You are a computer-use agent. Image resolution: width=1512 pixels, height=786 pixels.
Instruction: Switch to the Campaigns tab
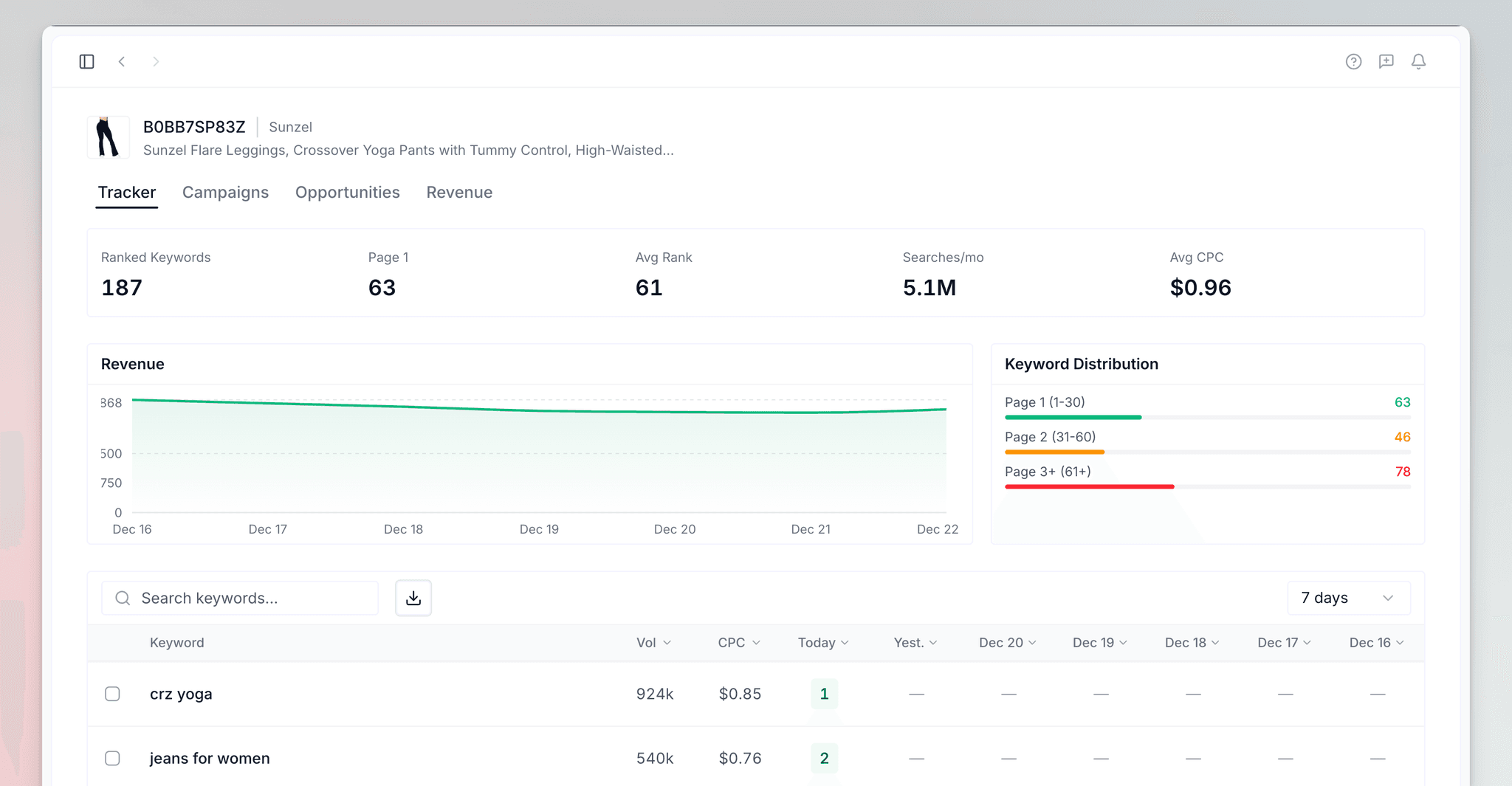pyautogui.click(x=225, y=192)
